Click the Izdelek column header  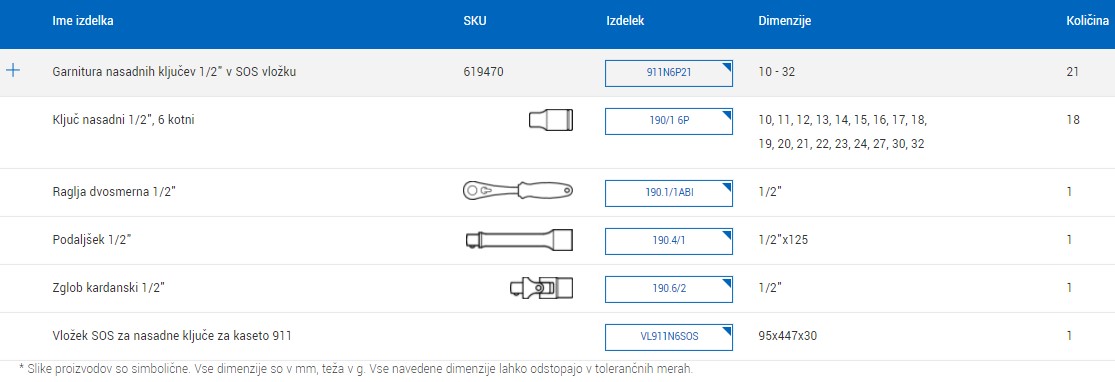pos(625,21)
